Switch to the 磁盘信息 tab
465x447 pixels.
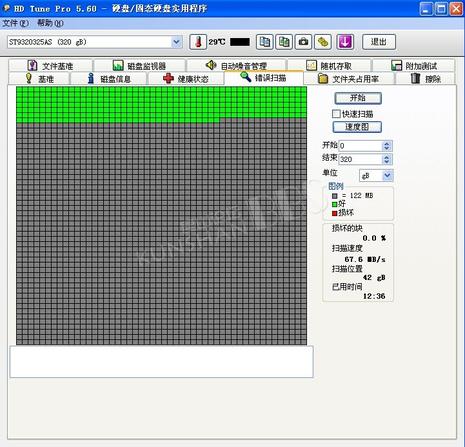point(109,79)
